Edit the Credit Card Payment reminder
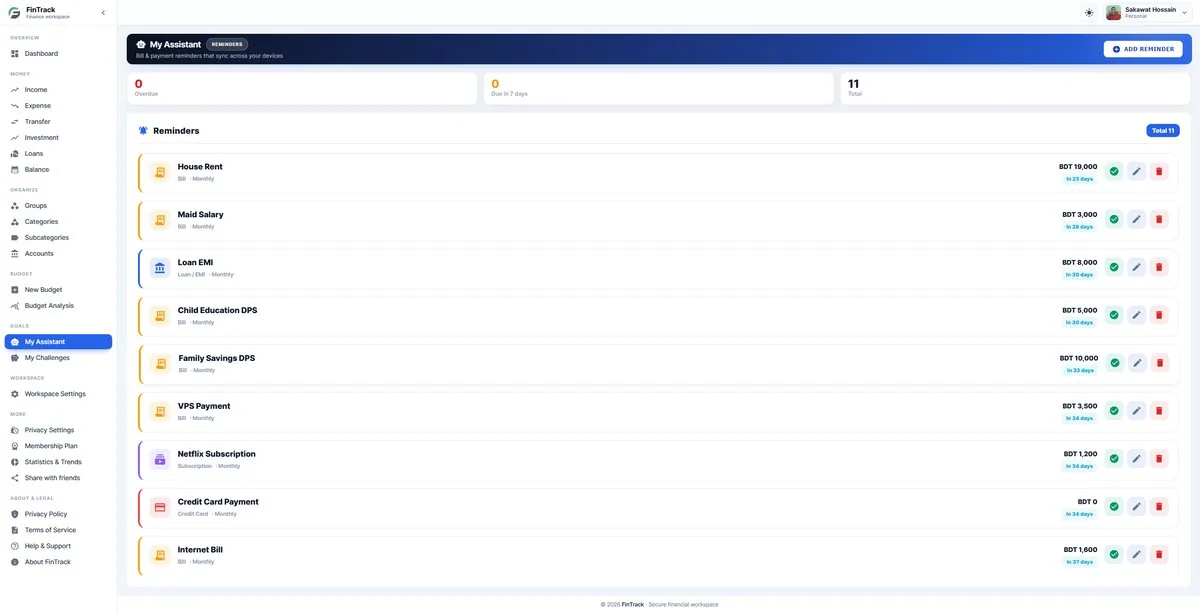Screen dimensions: 1200x613 pyautogui.click(x=1137, y=507)
